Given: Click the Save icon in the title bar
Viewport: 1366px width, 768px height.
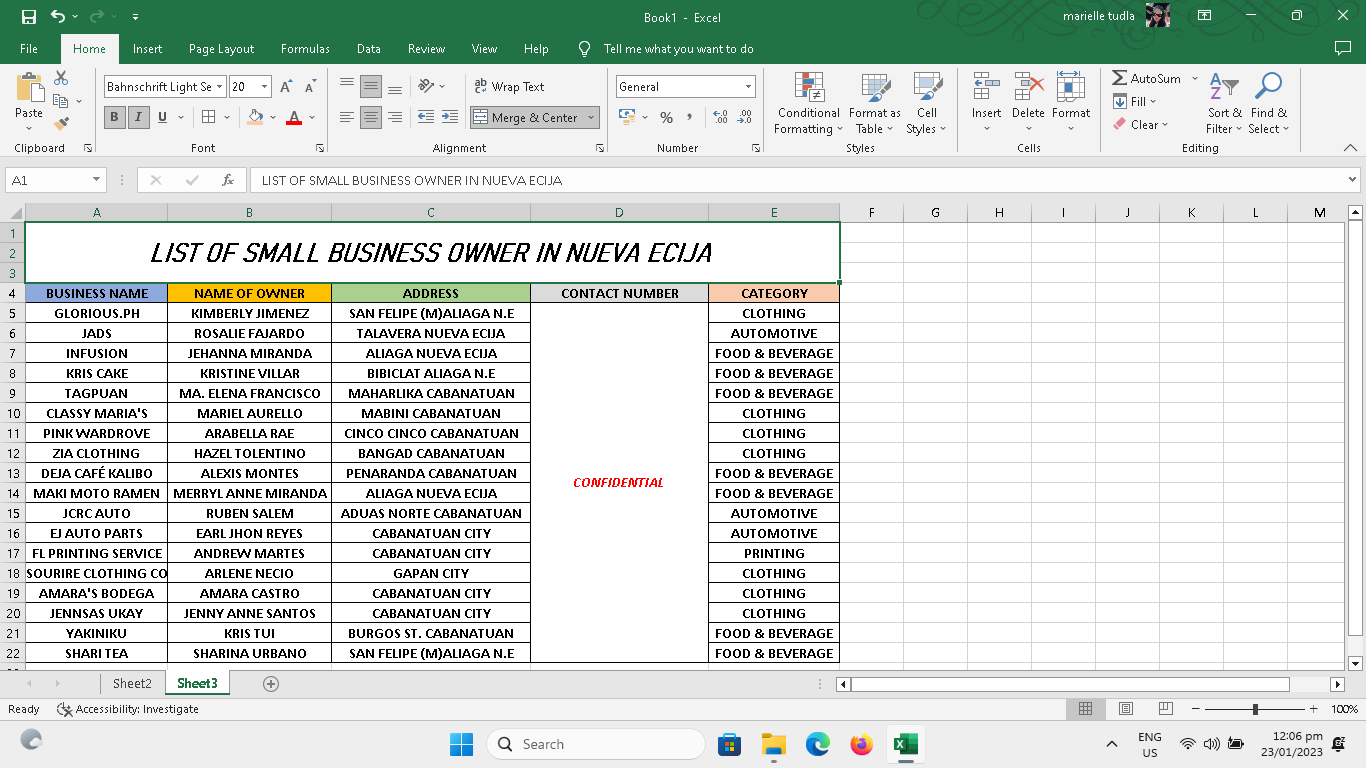Looking at the screenshot, I should 29,17.
